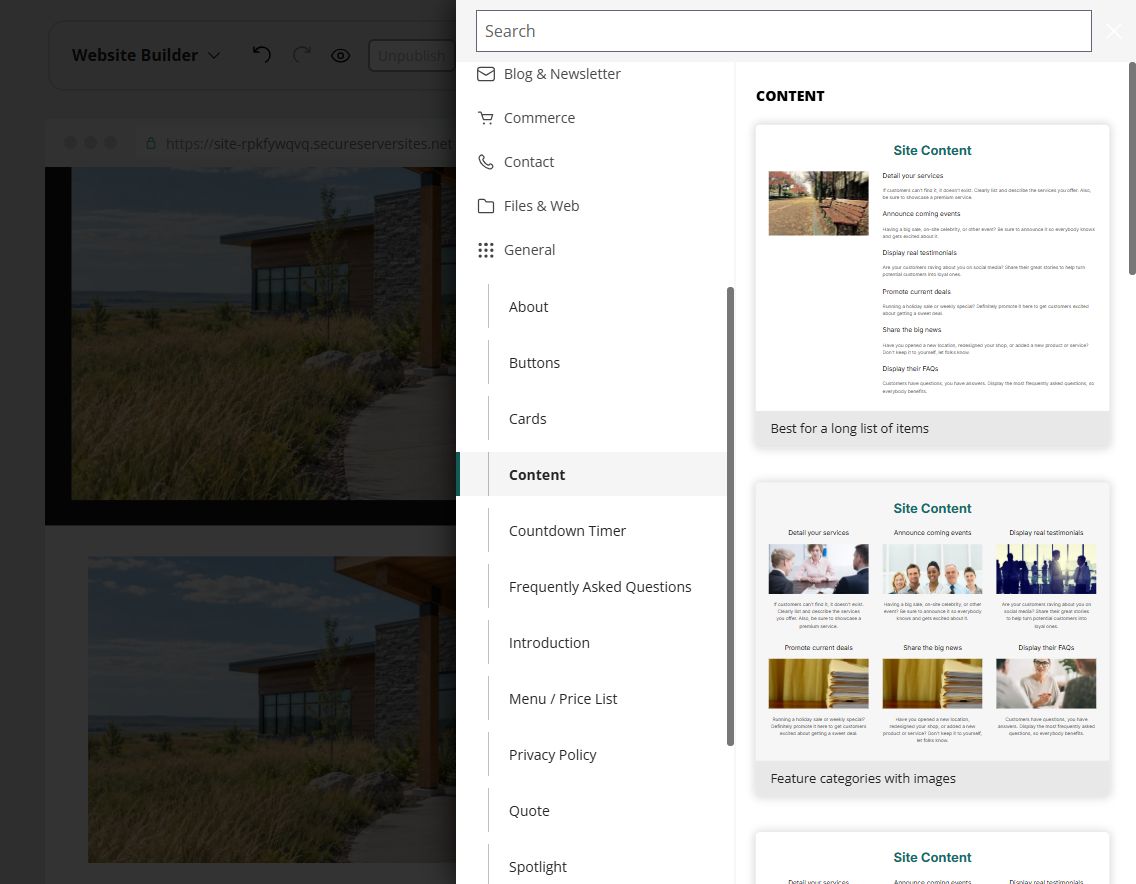The width and height of the screenshot is (1136, 884).
Task: Click the Contact phone icon
Action: (486, 162)
